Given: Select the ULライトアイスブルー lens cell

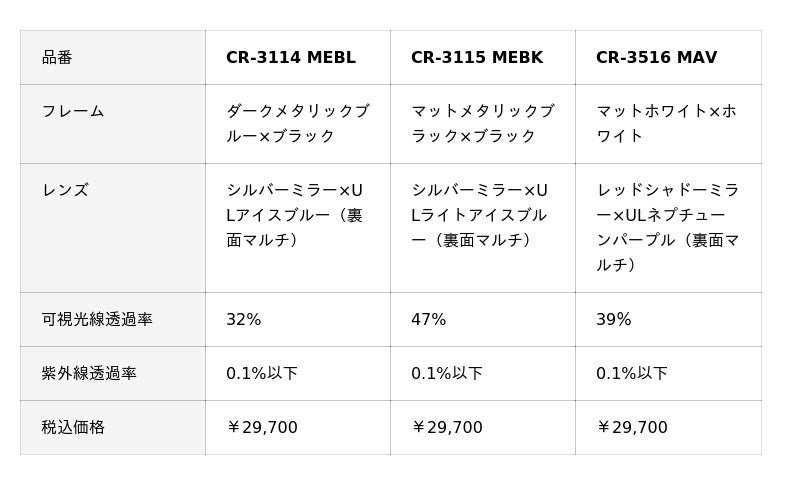Looking at the screenshot, I should pyautogui.click(x=480, y=215).
